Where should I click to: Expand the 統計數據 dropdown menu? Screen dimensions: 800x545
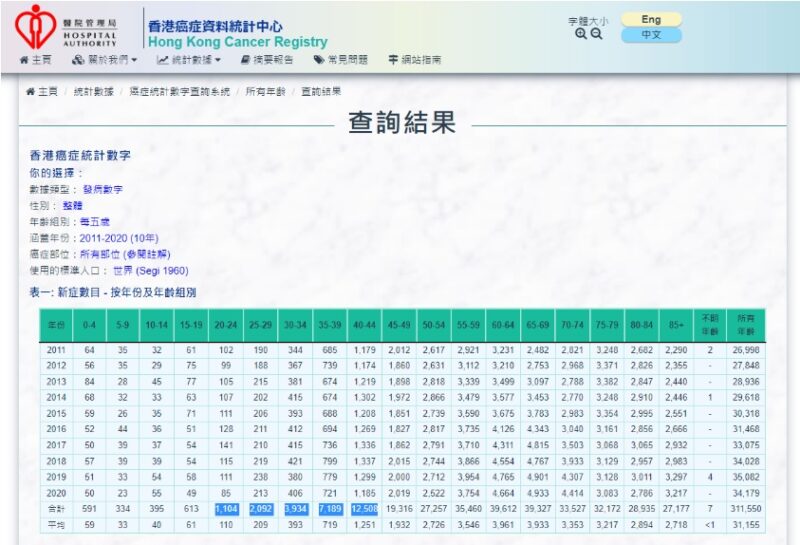(189, 60)
